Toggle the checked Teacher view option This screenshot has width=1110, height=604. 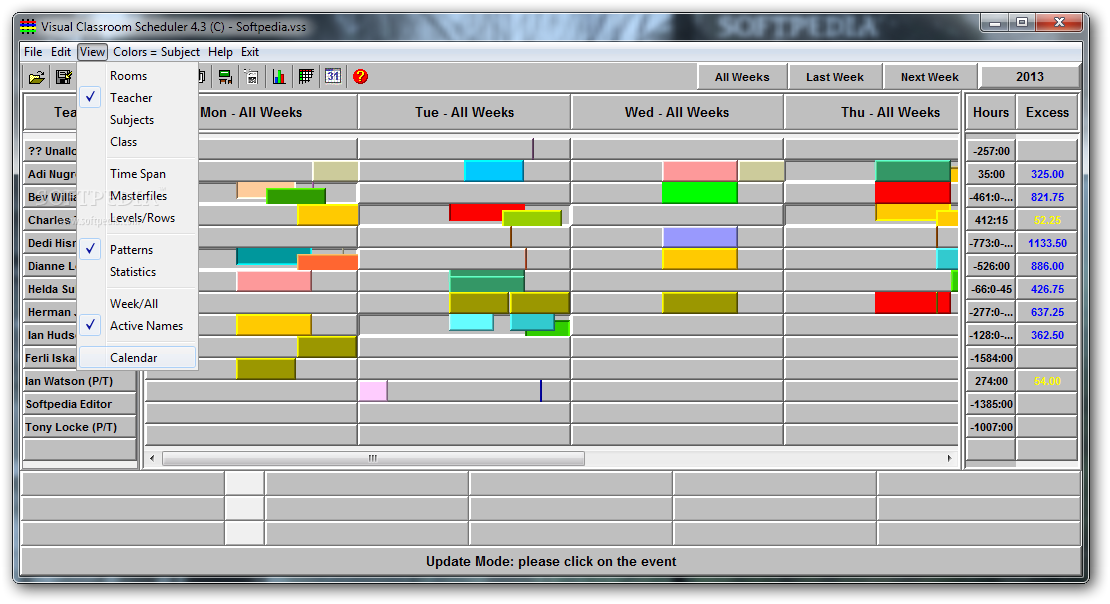(x=131, y=98)
